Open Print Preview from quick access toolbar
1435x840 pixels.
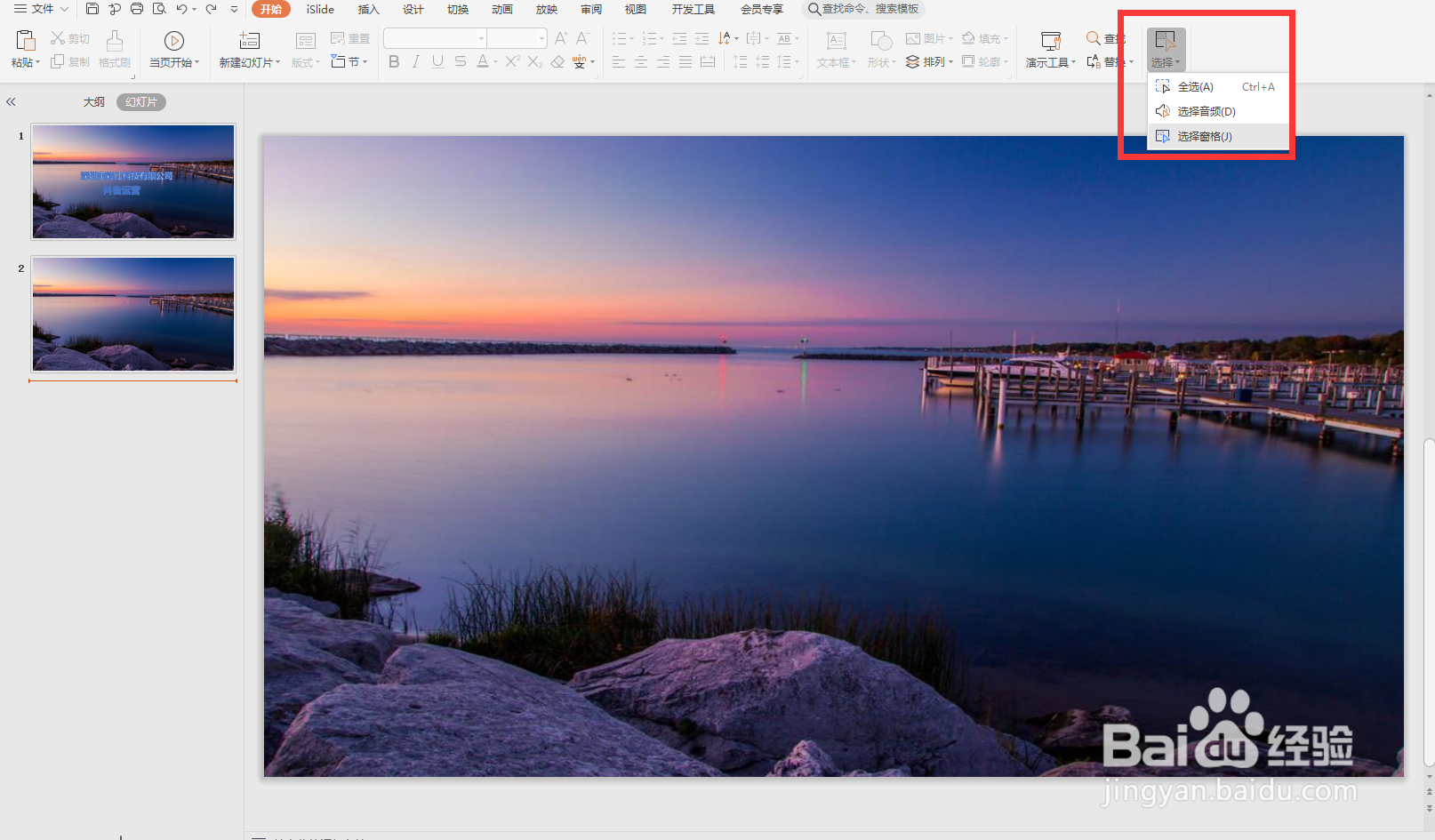tap(159, 9)
